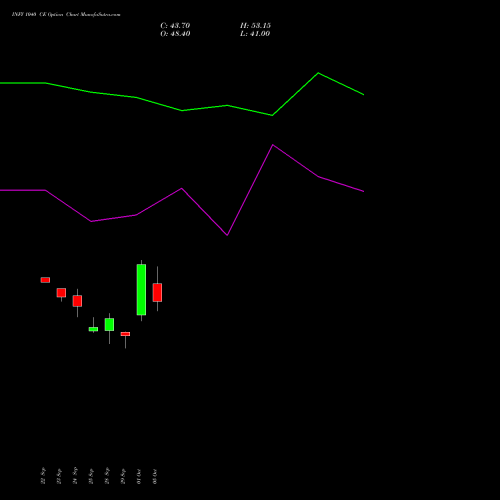Image resolution: width=500 pixels, height=500 pixels.
Task: Click the L: 41.00 low value
Action: [255, 34]
